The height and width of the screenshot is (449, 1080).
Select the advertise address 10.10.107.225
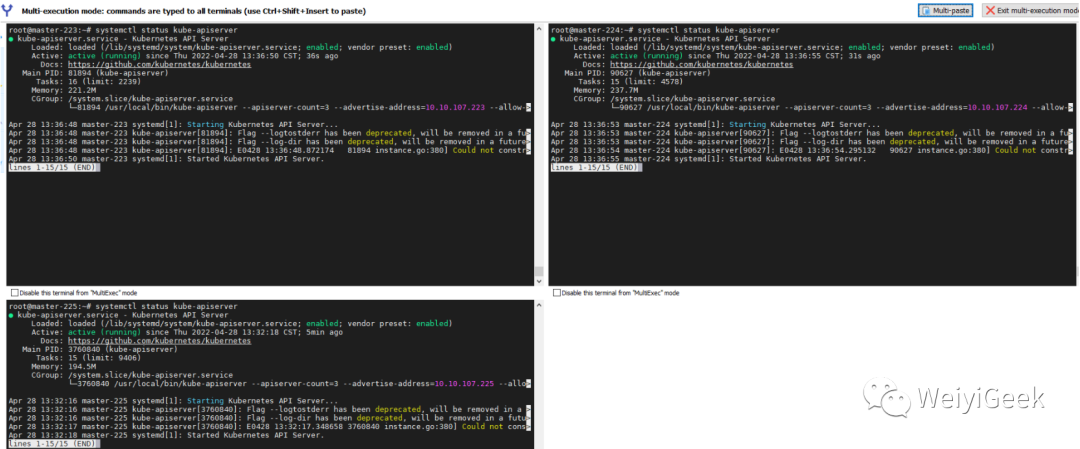[464, 384]
